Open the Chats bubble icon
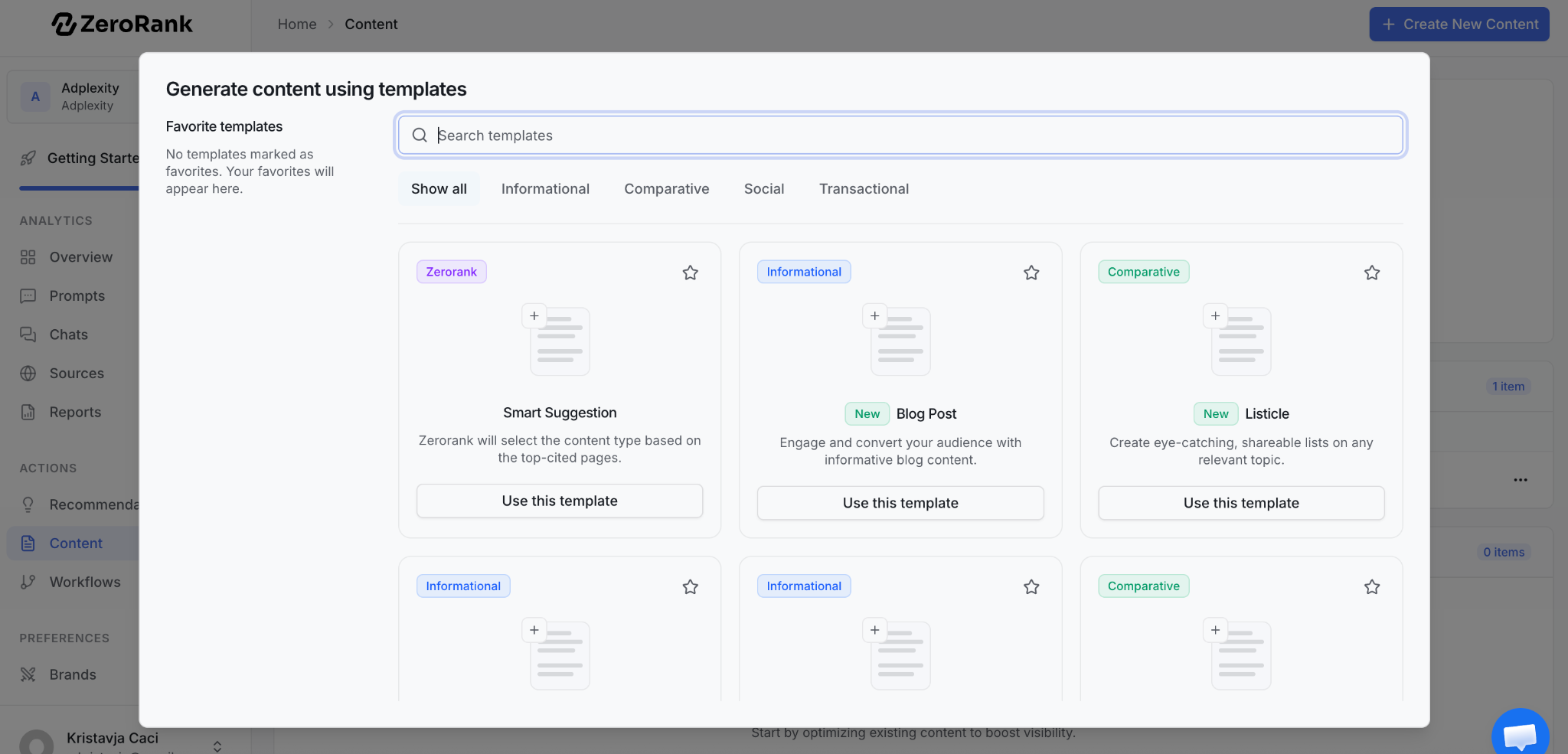 (x=28, y=335)
